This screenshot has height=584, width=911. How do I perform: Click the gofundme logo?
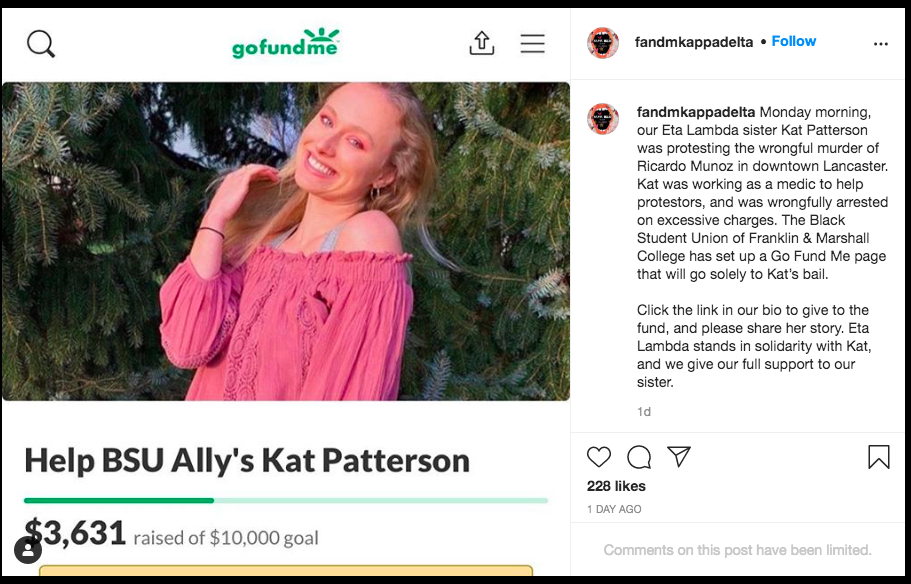[x=285, y=43]
